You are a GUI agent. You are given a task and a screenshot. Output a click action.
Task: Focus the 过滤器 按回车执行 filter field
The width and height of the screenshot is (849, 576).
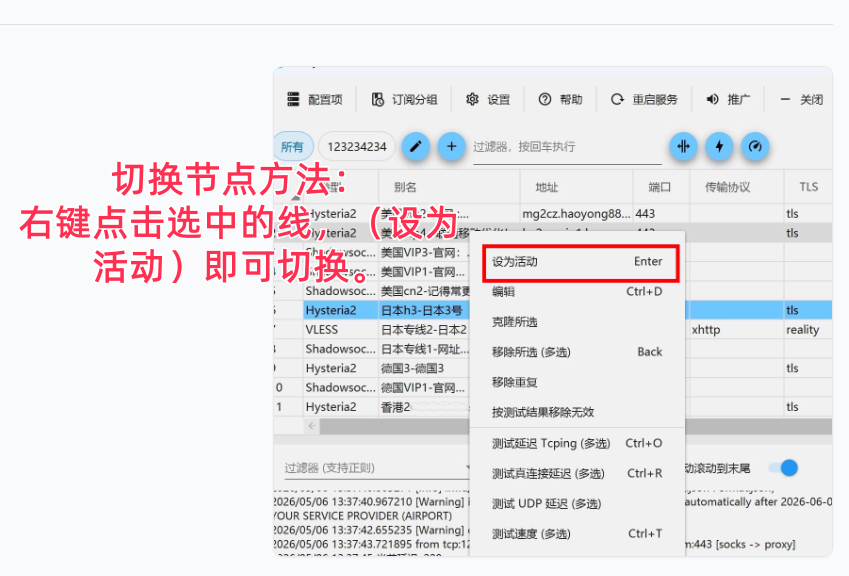567,147
